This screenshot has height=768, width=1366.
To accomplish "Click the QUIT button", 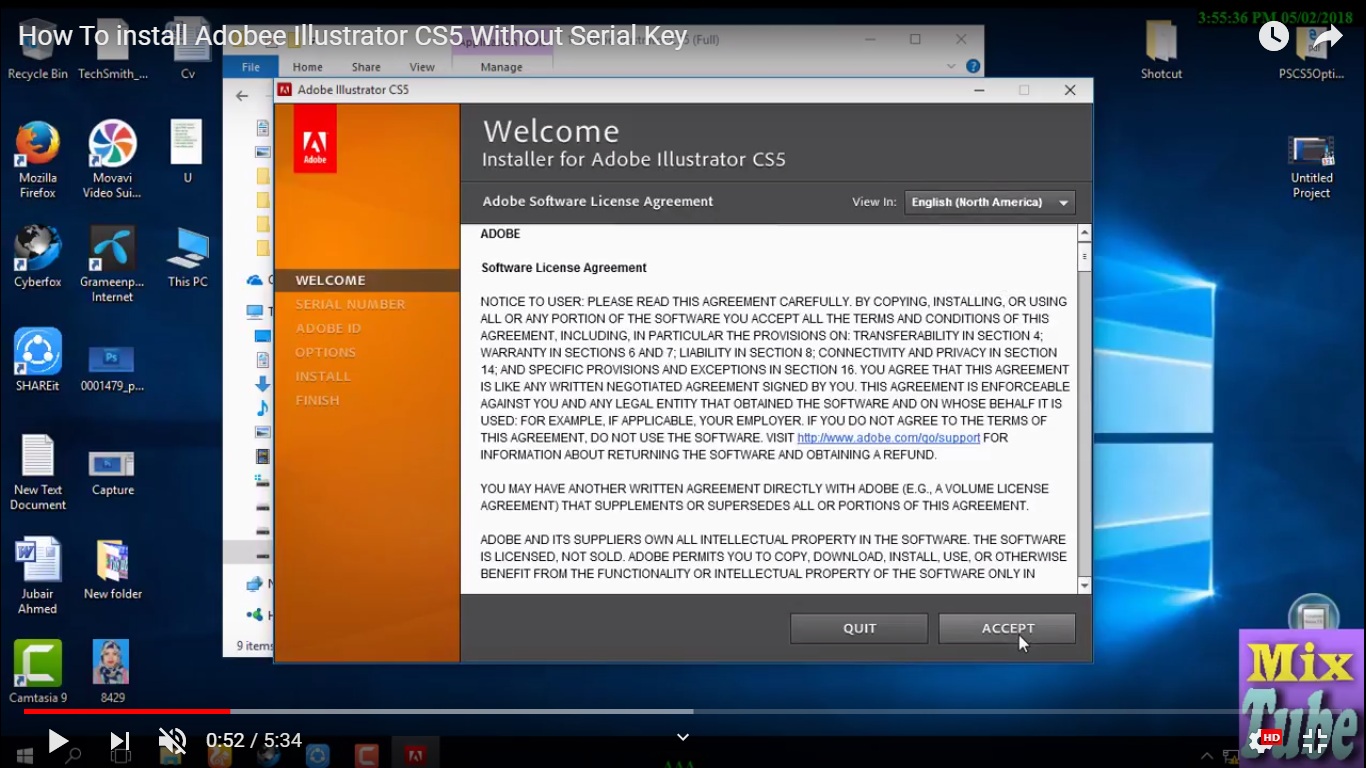I will pyautogui.click(x=859, y=628).
